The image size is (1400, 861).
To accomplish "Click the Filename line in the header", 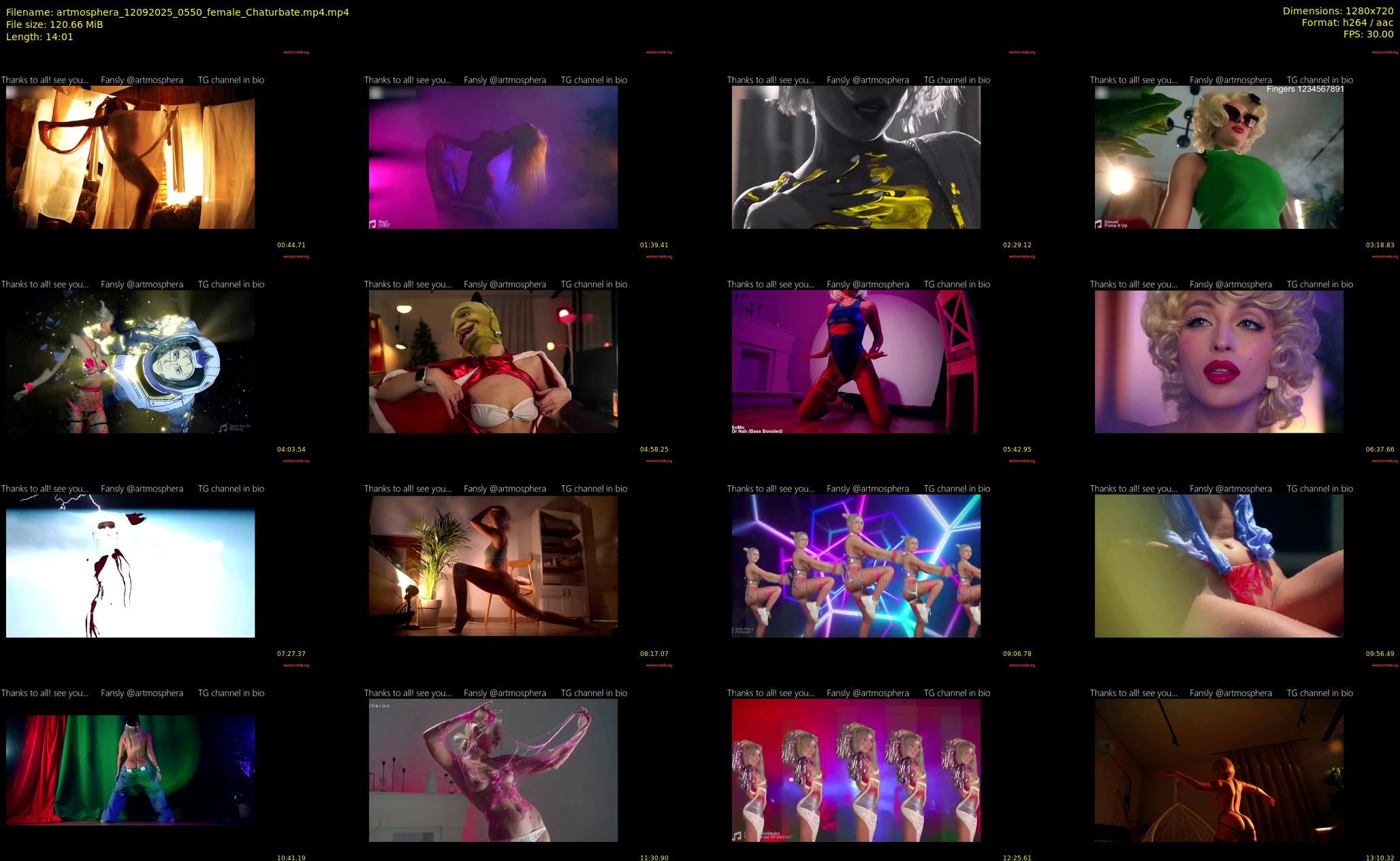I will (177, 12).
